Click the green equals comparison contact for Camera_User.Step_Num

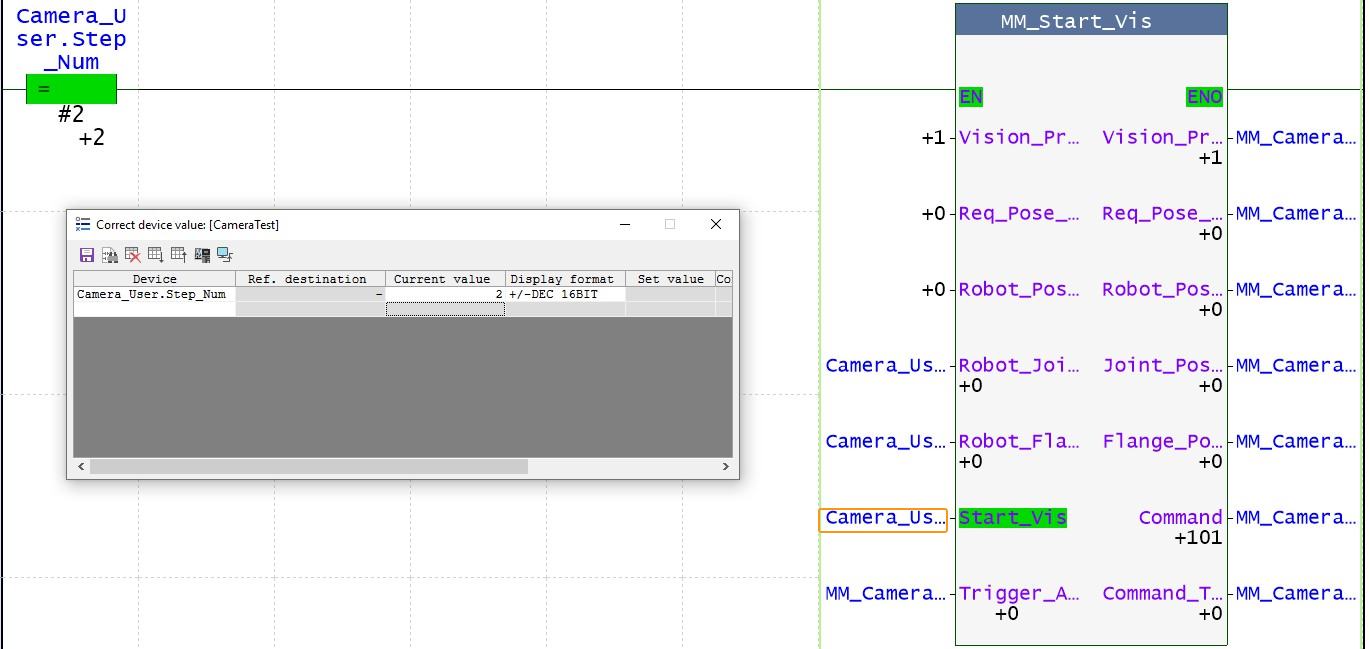tap(71, 89)
